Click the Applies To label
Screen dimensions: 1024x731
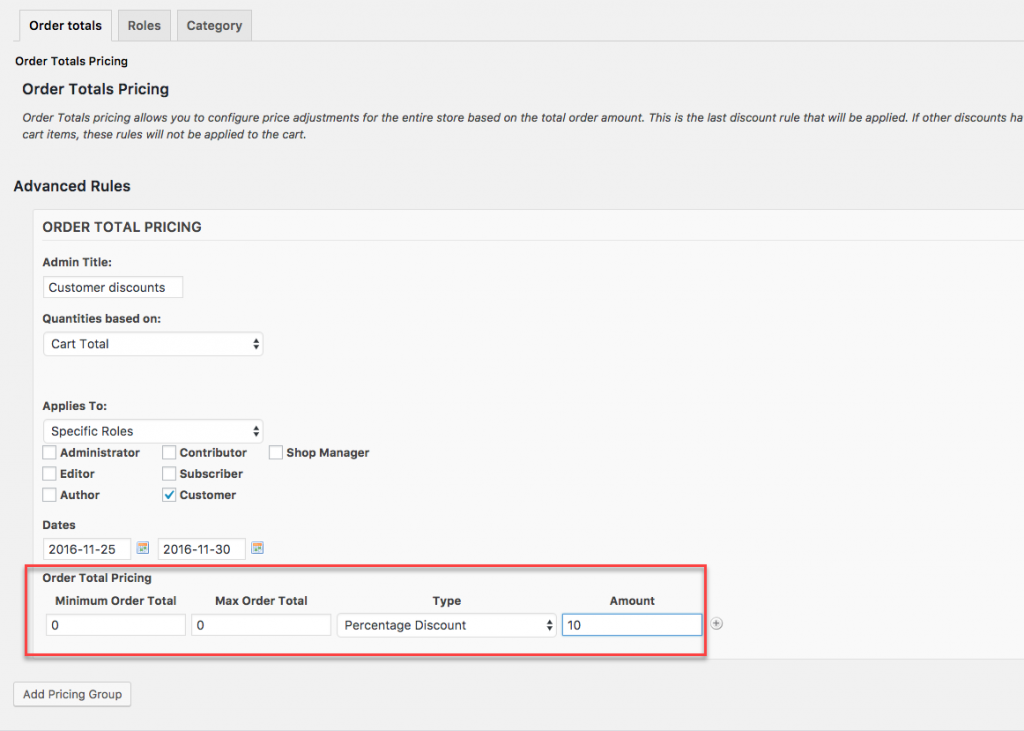(74, 406)
